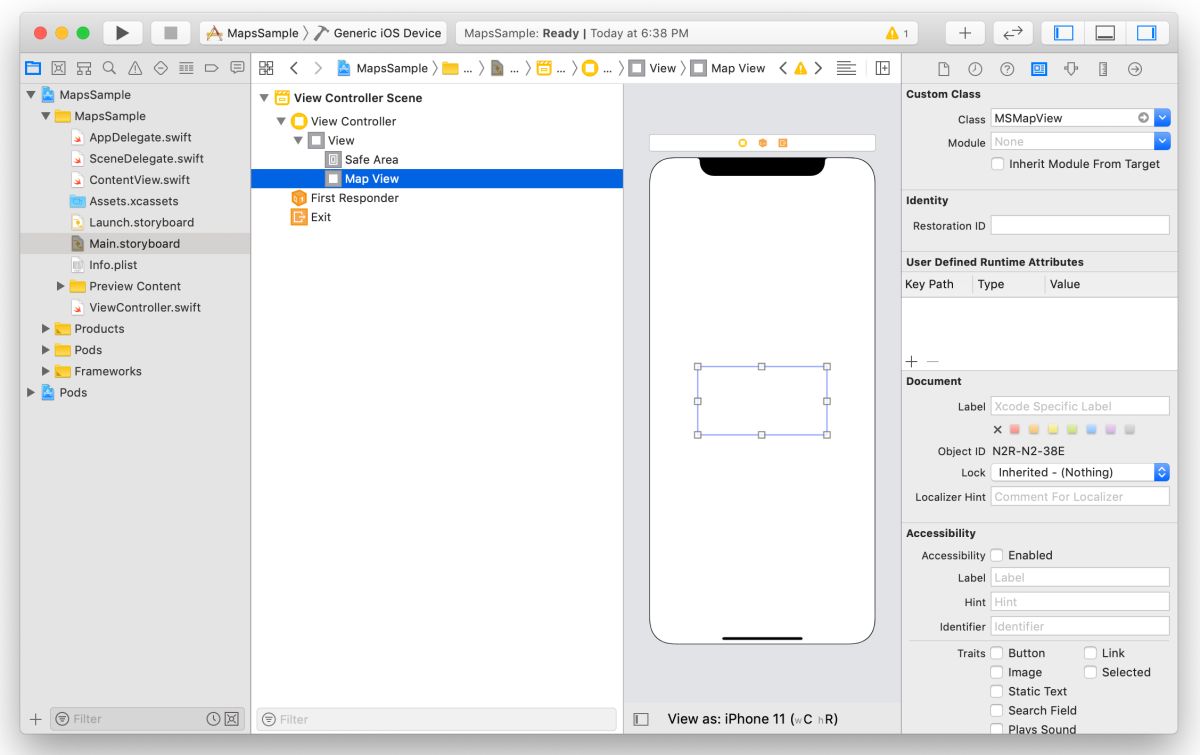Run the MapsSample project with Play button
Image resolution: width=1200 pixels, height=755 pixels.
pos(122,33)
